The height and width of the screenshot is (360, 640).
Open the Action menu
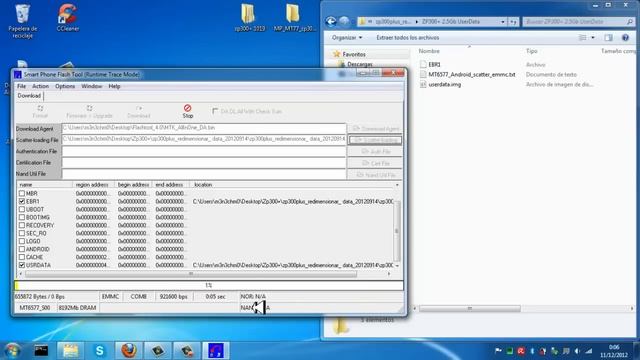40,86
